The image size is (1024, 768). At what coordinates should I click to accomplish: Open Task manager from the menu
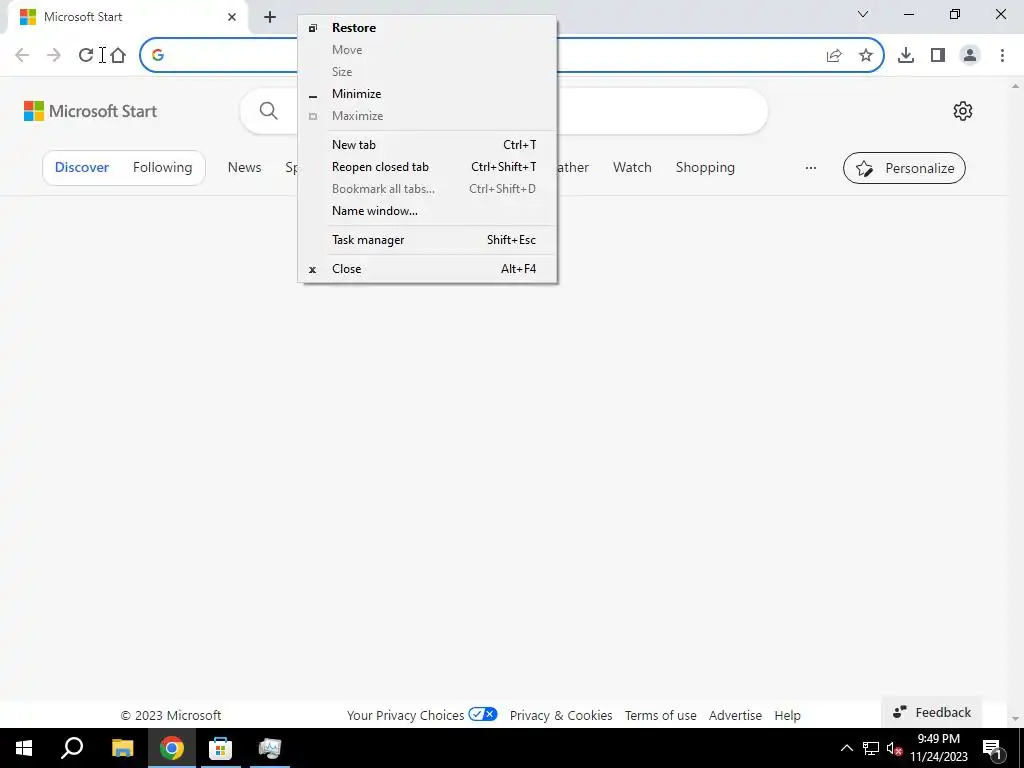427,240
